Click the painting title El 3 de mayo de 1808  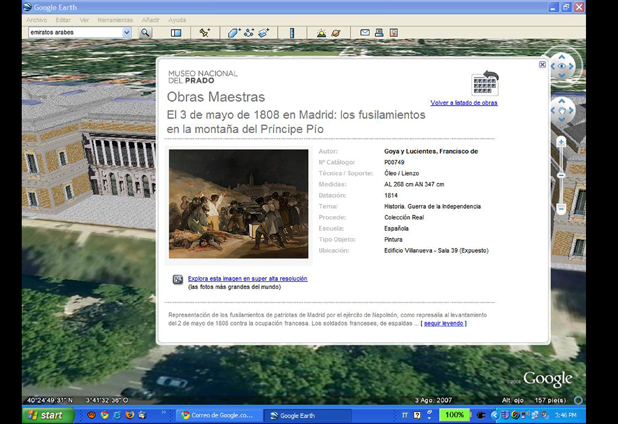(296, 122)
